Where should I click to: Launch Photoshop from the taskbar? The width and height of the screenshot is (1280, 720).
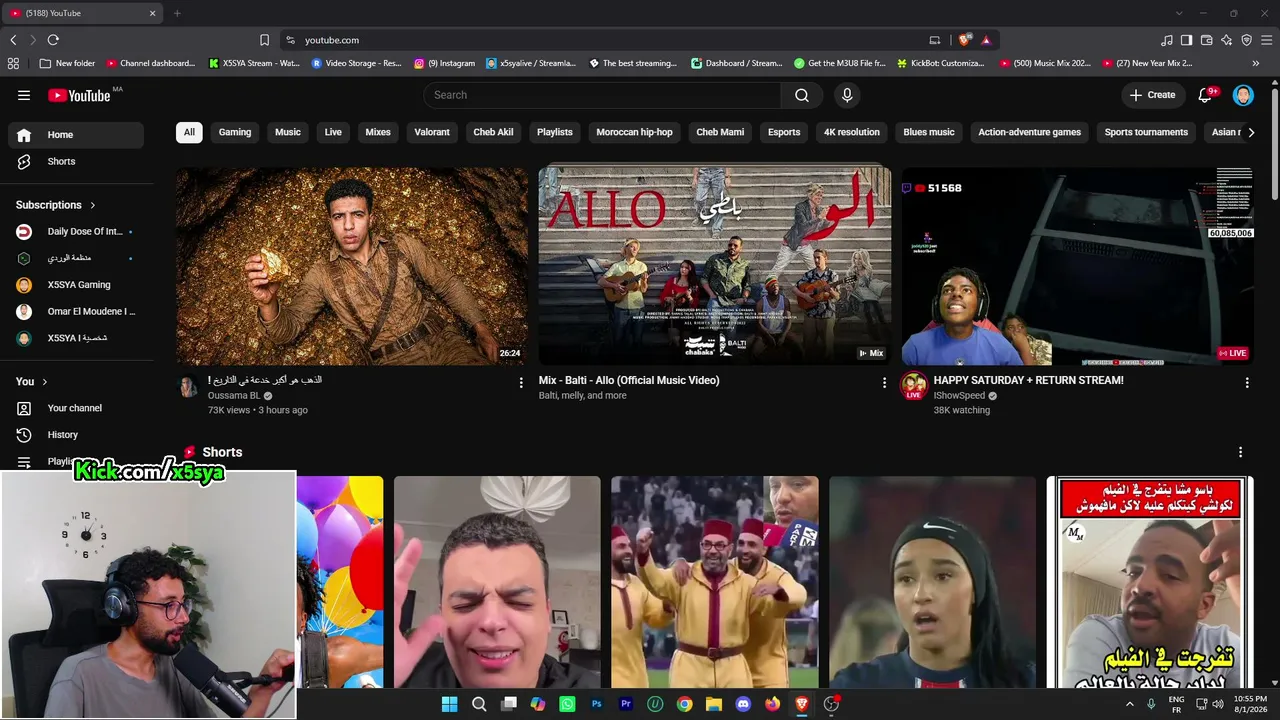(597, 704)
